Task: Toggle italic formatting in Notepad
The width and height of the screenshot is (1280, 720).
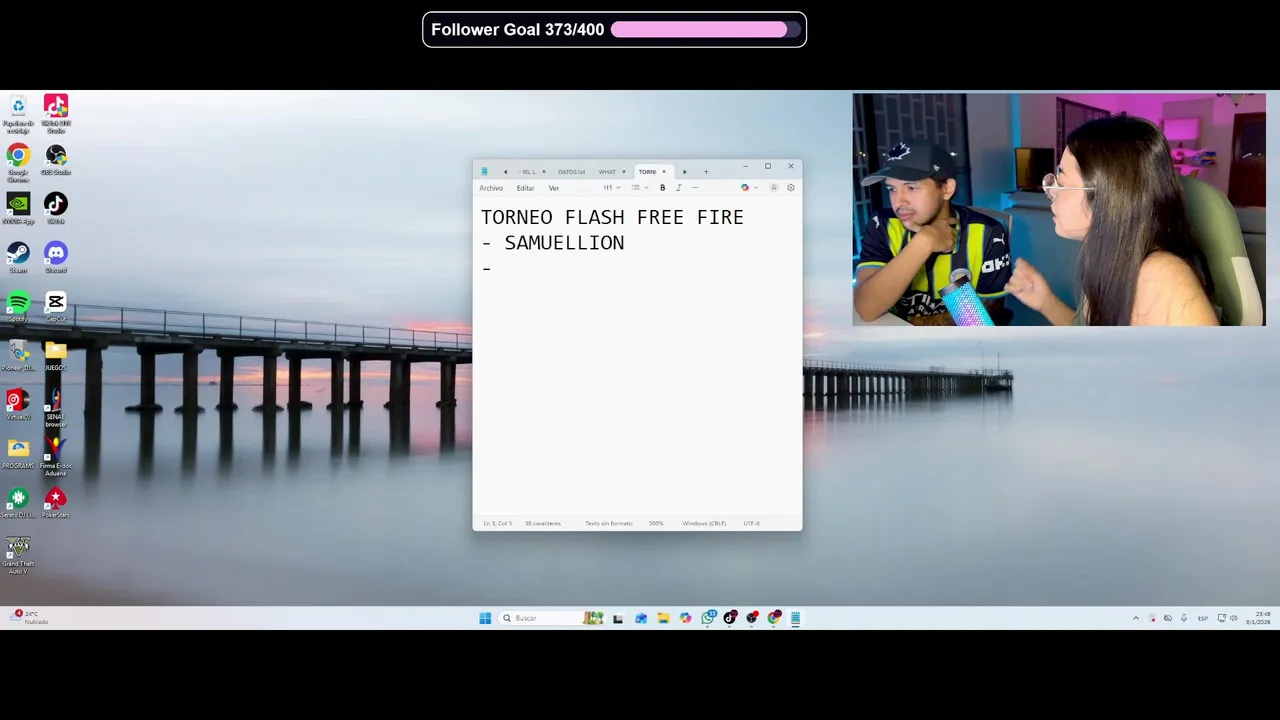Action: [678, 188]
